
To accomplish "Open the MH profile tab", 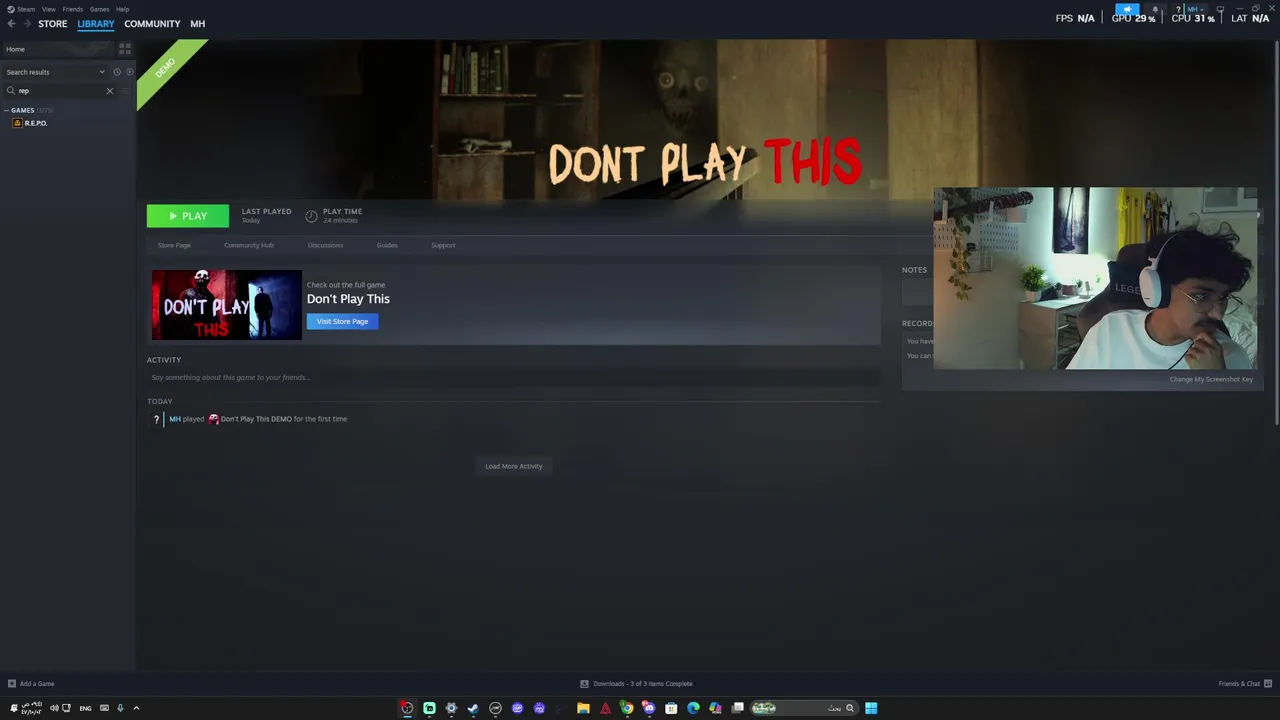I will [x=198, y=24].
